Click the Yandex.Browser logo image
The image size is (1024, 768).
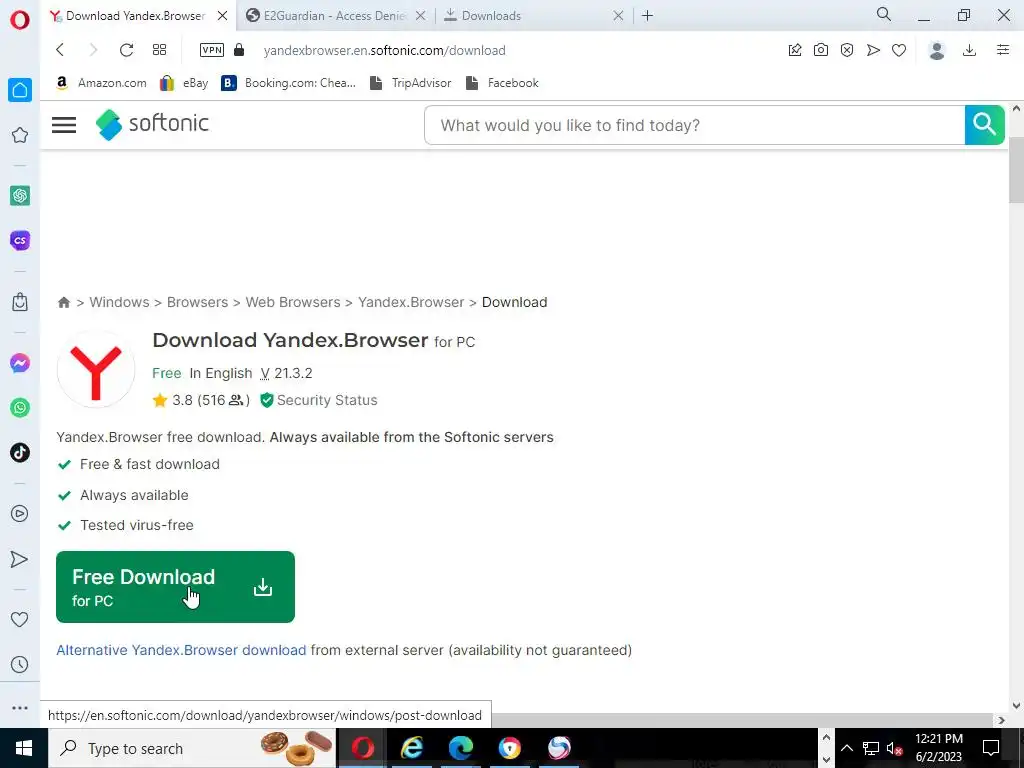tap(96, 370)
